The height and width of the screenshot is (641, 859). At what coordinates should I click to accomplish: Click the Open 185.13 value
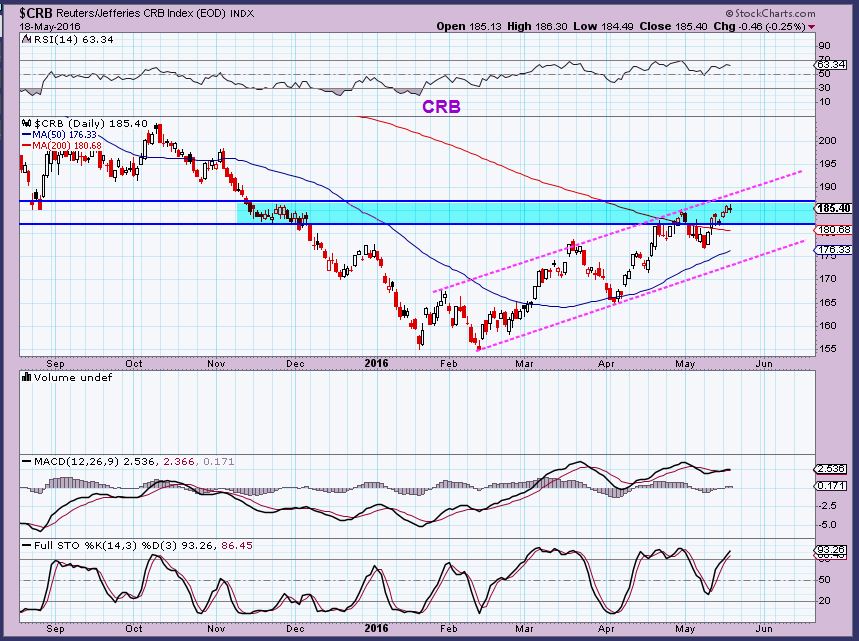[x=469, y=26]
